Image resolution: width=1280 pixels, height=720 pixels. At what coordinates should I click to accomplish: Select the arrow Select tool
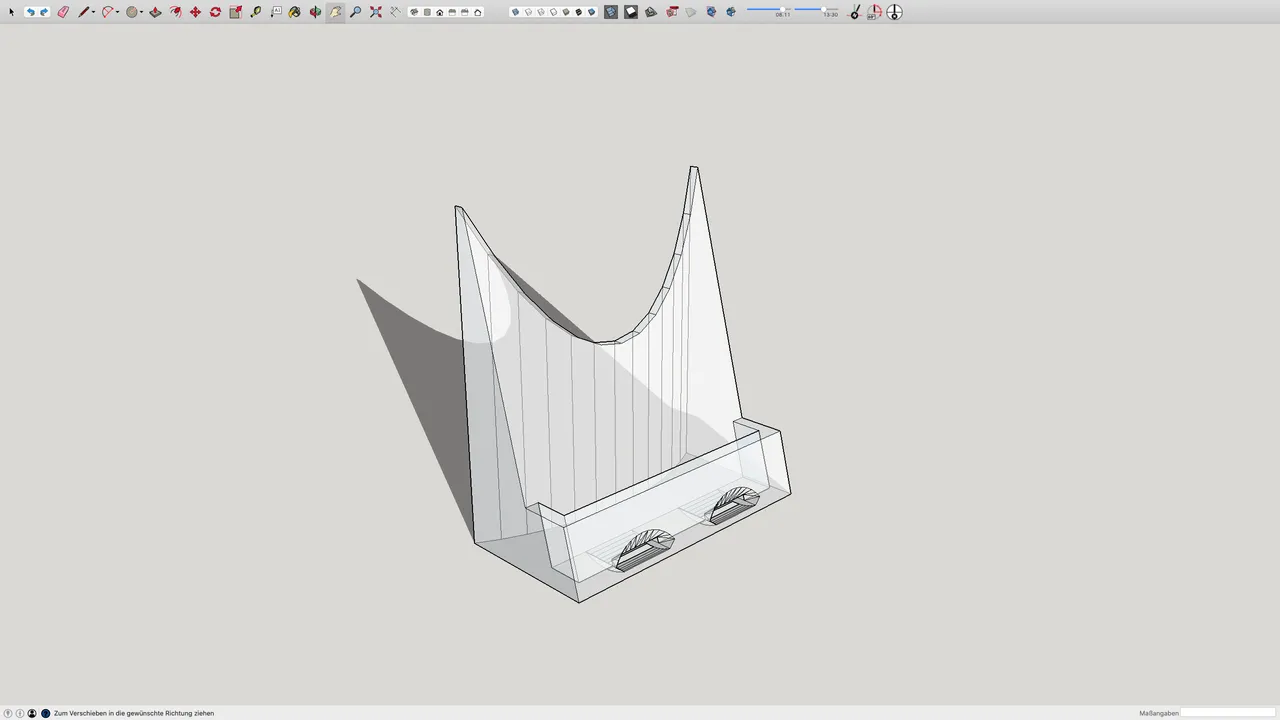tap(11, 12)
